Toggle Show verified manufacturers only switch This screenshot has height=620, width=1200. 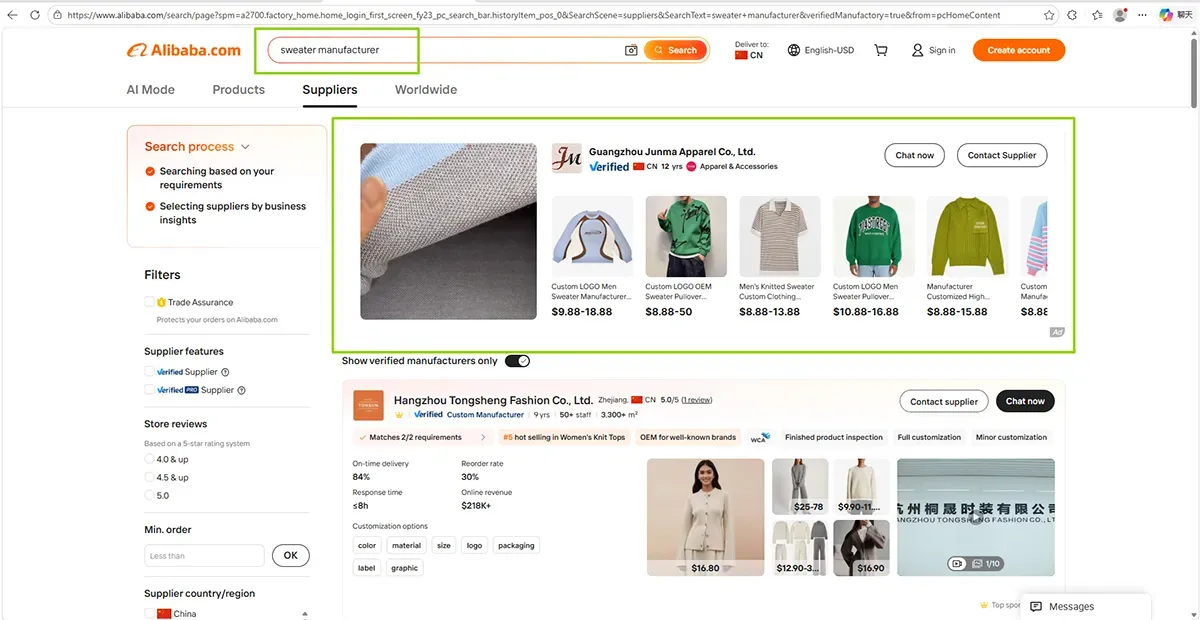(x=517, y=361)
